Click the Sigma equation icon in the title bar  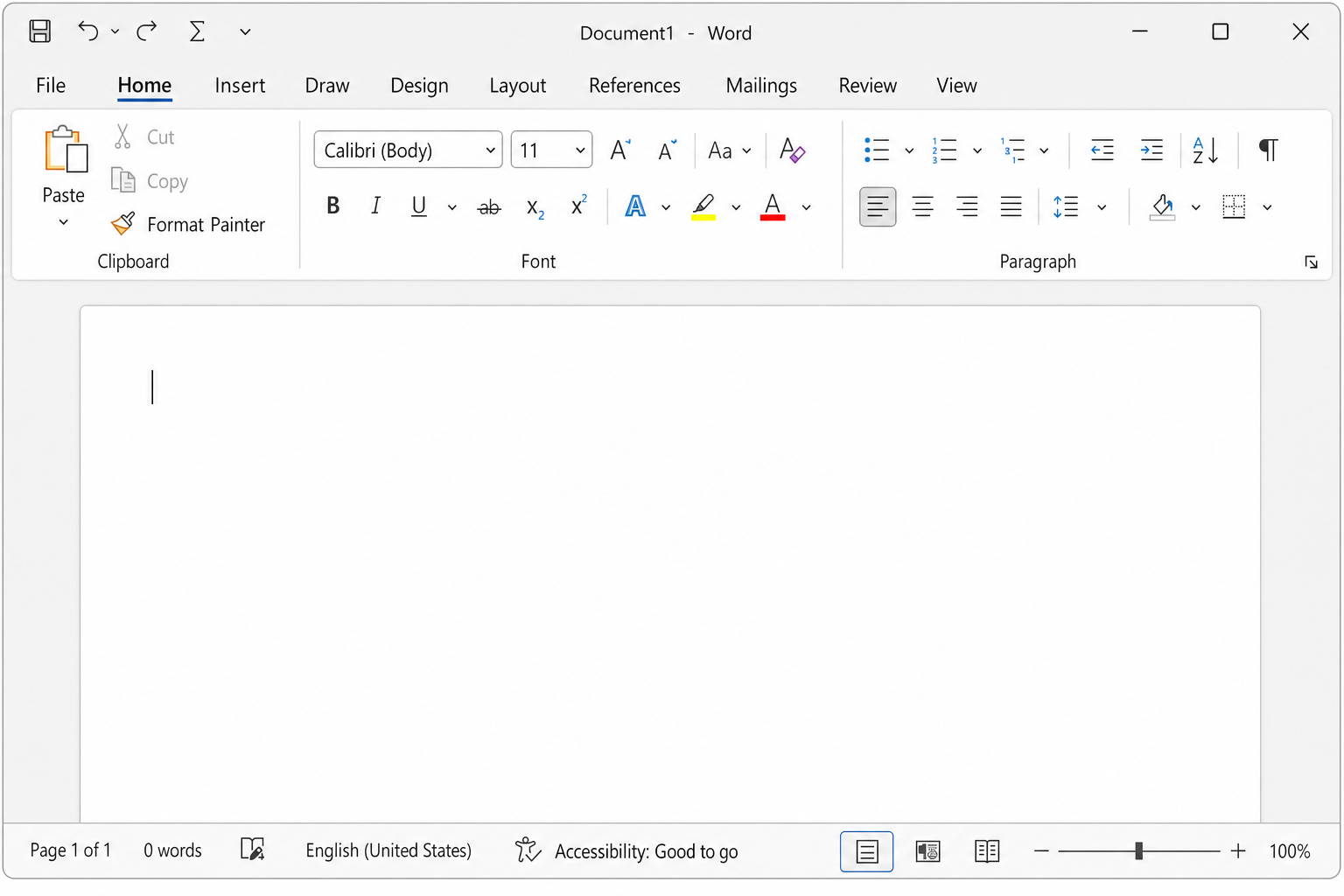coord(198,31)
